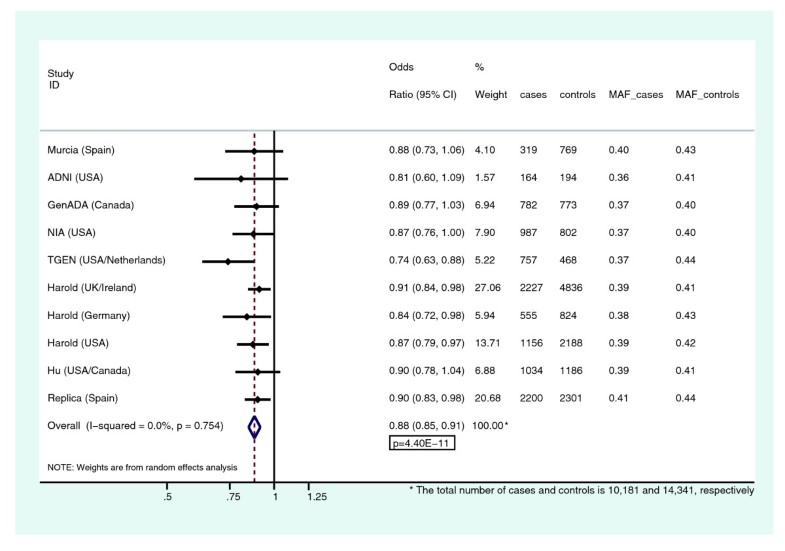Click cases value 319
Image resolution: width=785 pixels, height=551 pixels.
[x=528, y=150]
